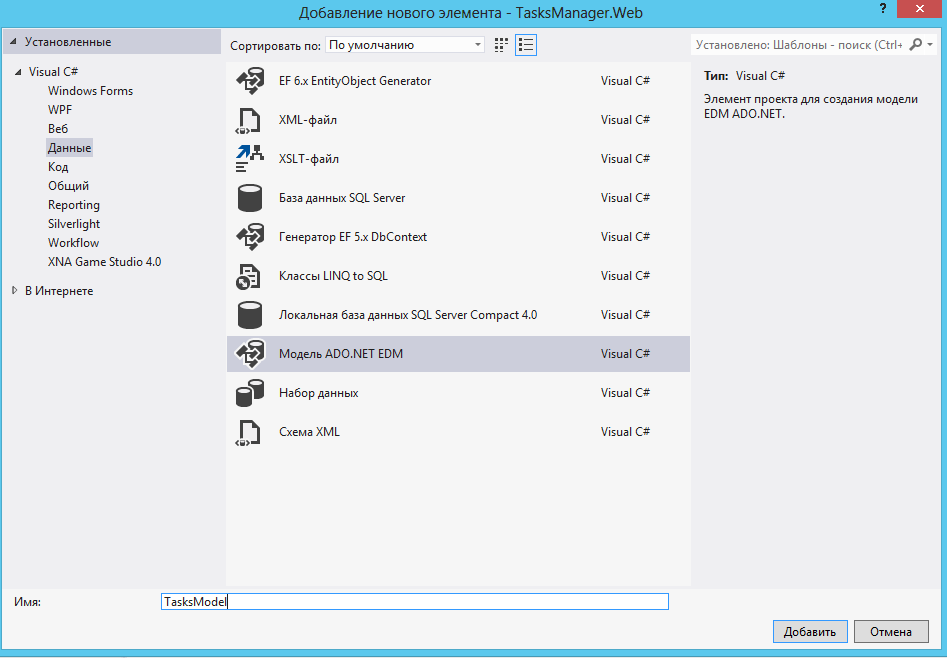Screen dimensions: 947x658
Task: Open the search options dropdown arrow
Action: pyautogui.click(x=930, y=45)
